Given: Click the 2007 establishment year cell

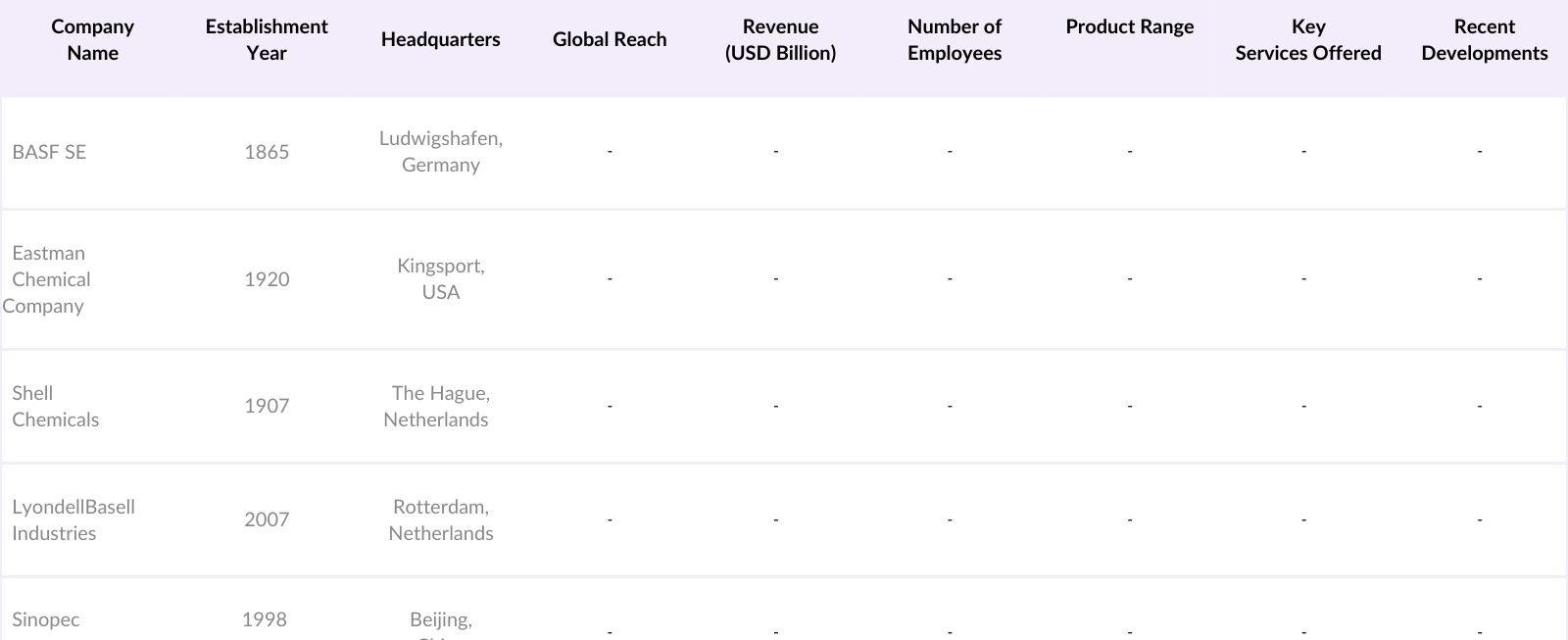Looking at the screenshot, I should (x=267, y=519).
